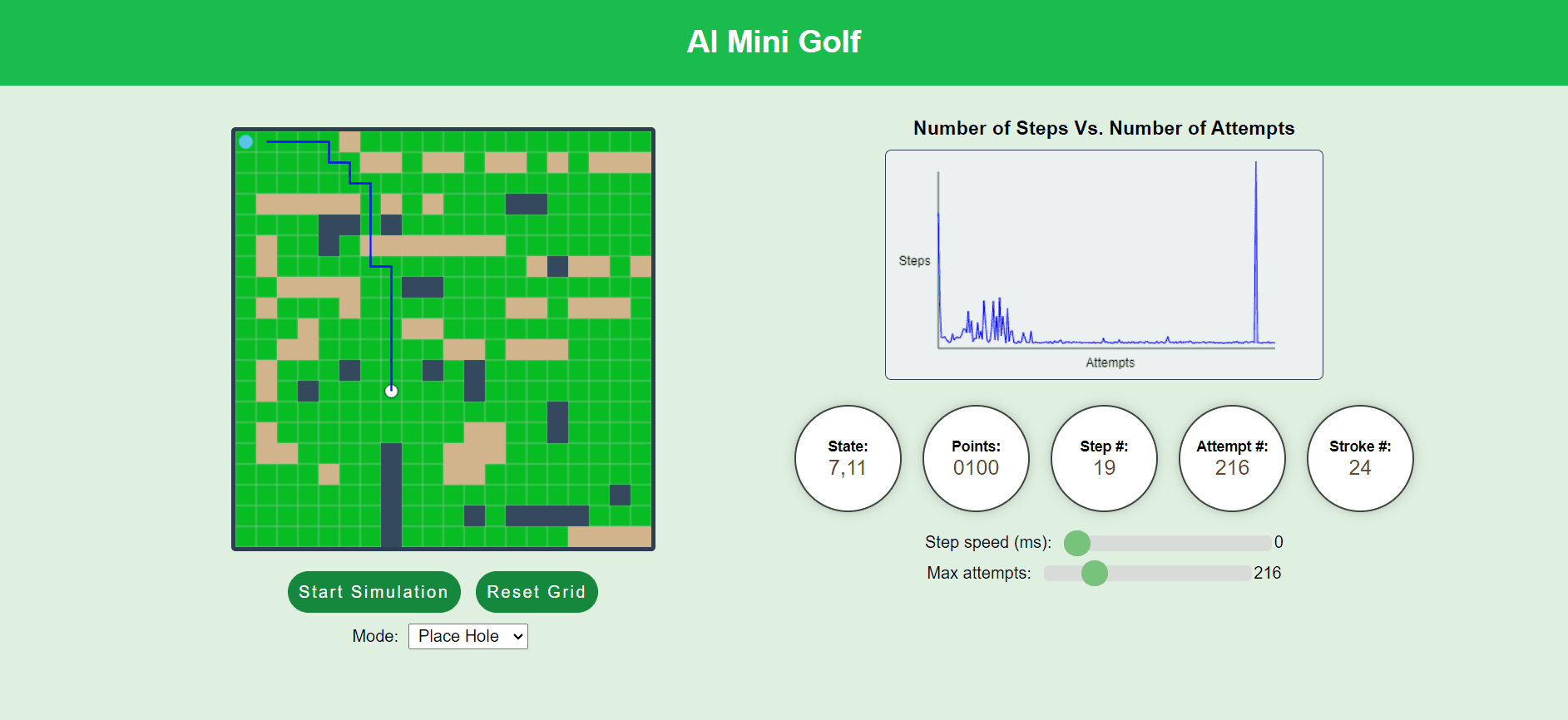Click the tall dark wall column at grid bottom
Viewport: 1568px width, 720px height.
pos(392,495)
